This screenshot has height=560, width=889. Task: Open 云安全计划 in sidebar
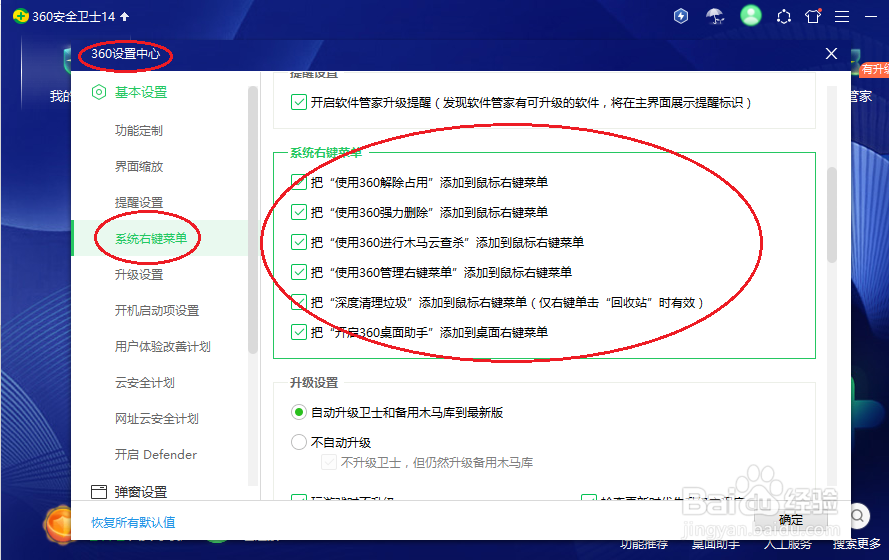(145, 383)
